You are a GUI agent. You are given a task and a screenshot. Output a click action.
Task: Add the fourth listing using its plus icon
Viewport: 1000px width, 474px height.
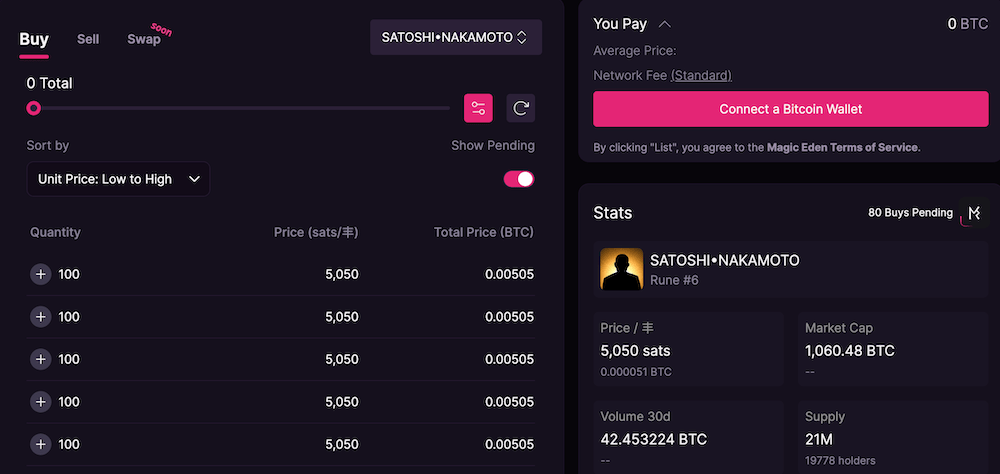point(40,402)
